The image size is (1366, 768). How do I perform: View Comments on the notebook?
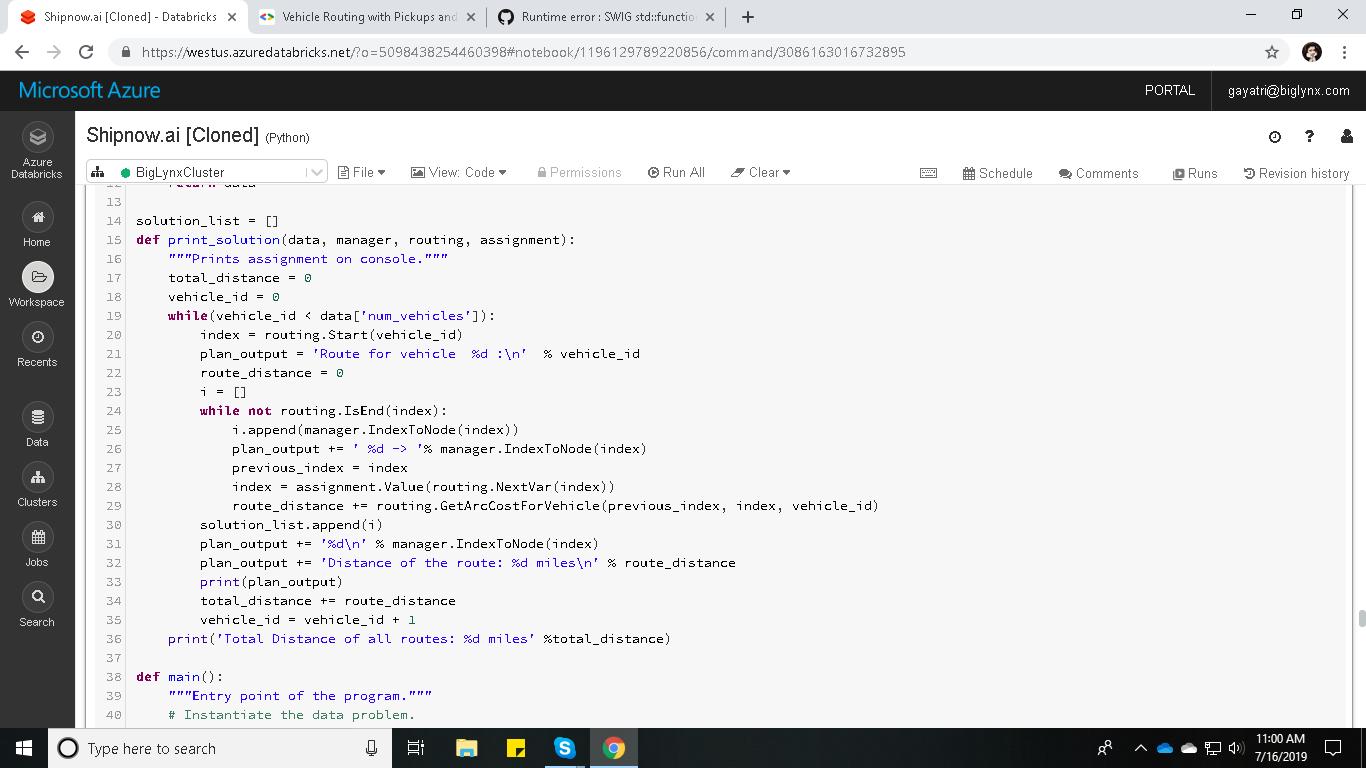[1098, 172]
